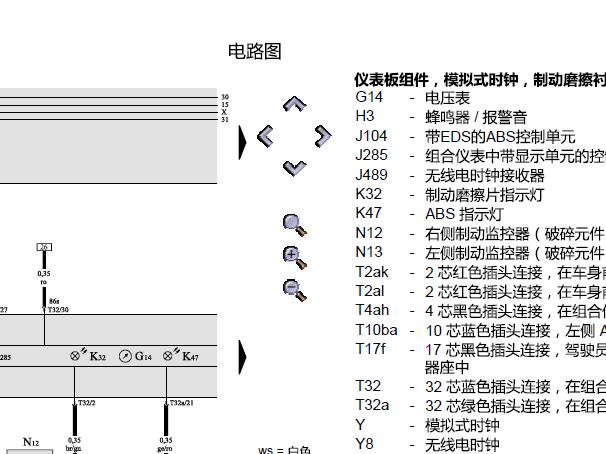This screenshot has width=606, height=454.
Task: Click the 制动磨擦片指示灯 description
Action: click(485, 195)
